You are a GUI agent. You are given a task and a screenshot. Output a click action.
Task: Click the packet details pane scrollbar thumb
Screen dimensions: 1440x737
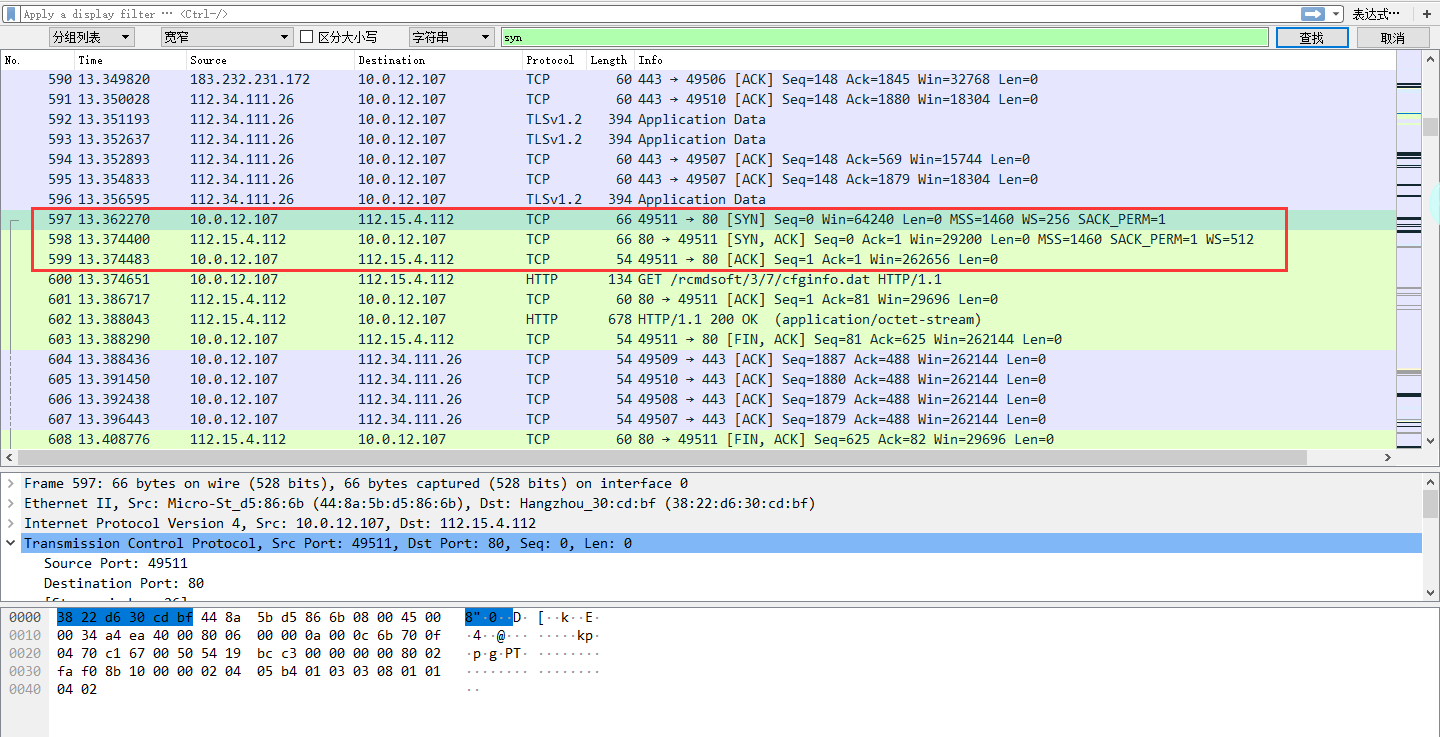(x=1430, y=504)
